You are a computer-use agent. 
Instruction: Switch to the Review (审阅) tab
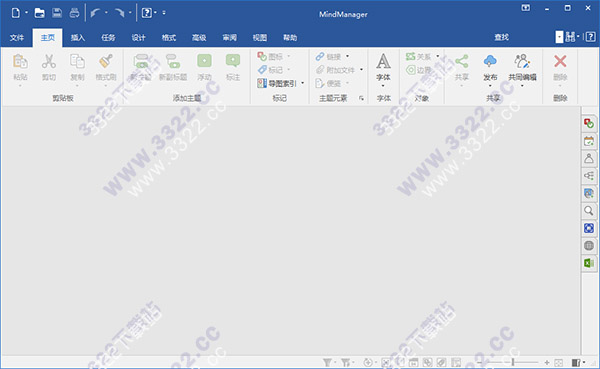coord(230,38)
